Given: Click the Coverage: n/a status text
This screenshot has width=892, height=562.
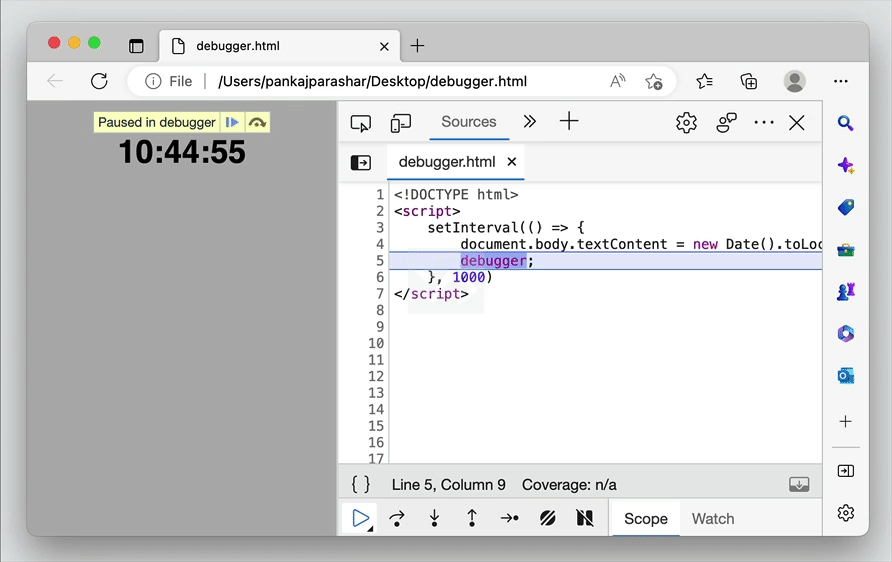Looking at the screenshot, I should tap(569, 485).
